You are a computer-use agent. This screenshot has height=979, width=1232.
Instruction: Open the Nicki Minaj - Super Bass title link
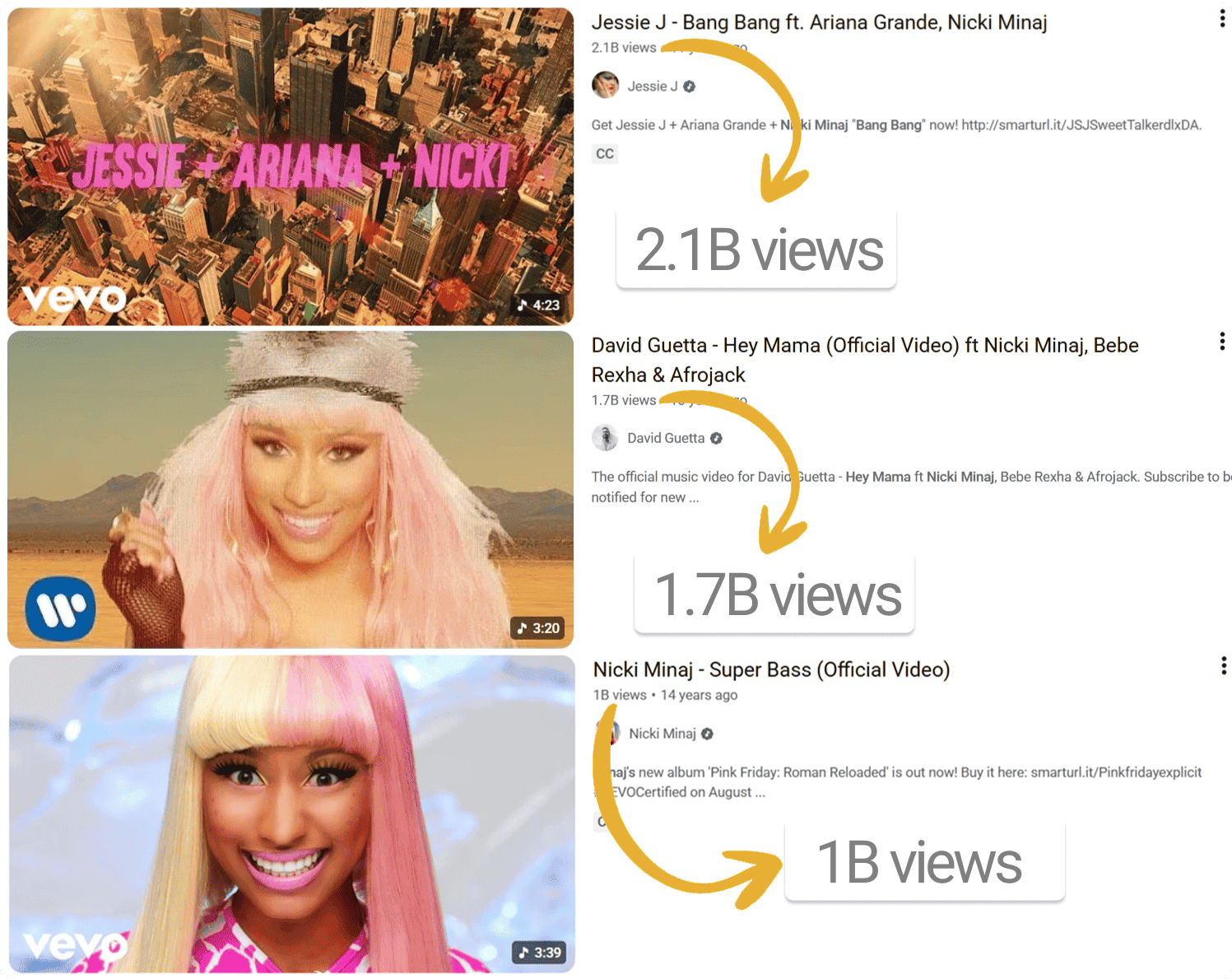tap(771, 669)
